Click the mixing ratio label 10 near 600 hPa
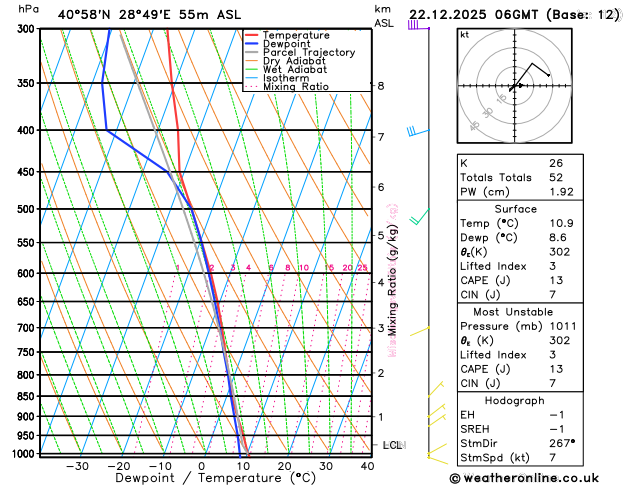The image size is (629, 486). tap(304, 267)
